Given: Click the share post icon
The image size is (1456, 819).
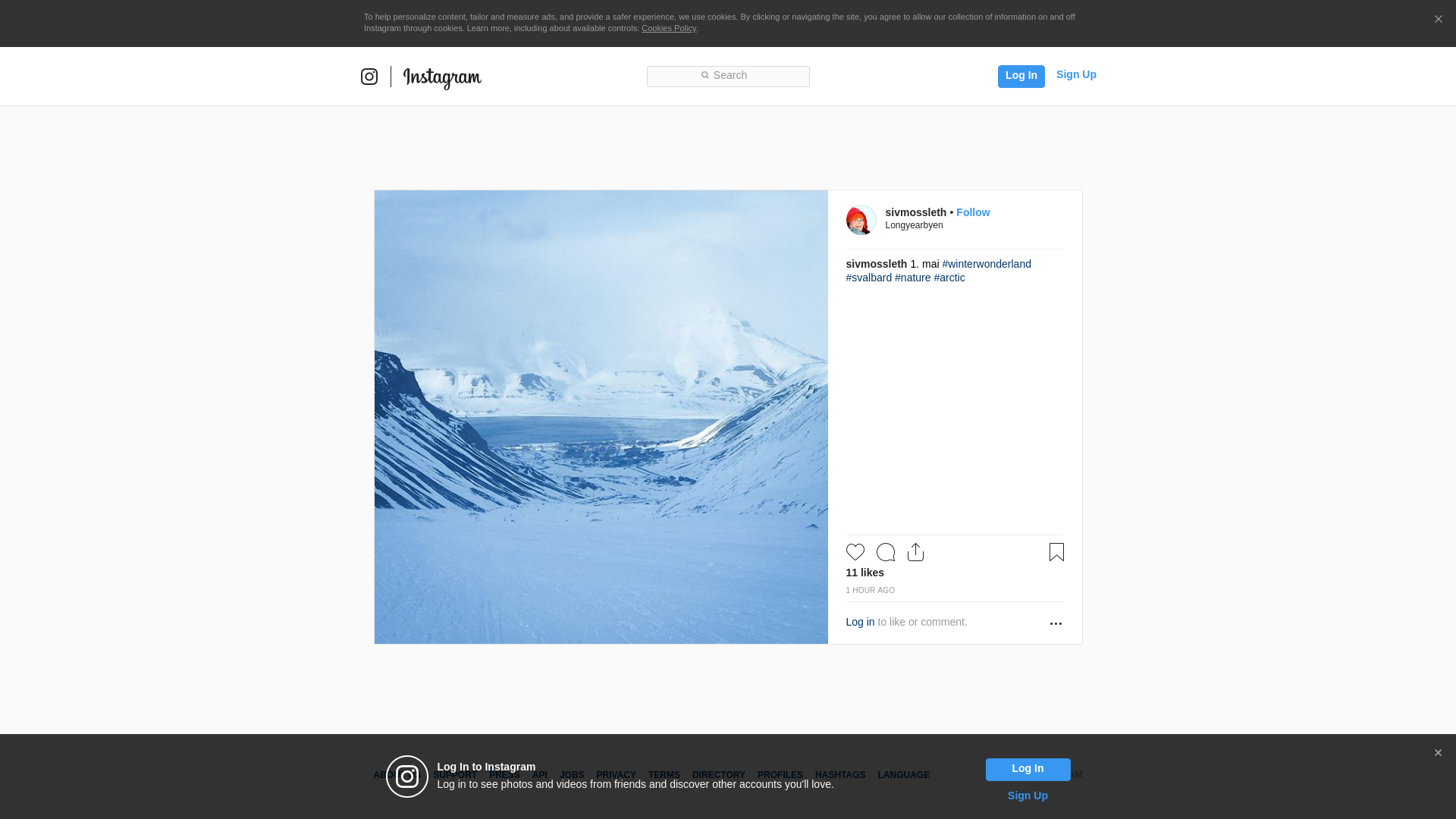Looking at the screenshot, I should coord(915,552).
